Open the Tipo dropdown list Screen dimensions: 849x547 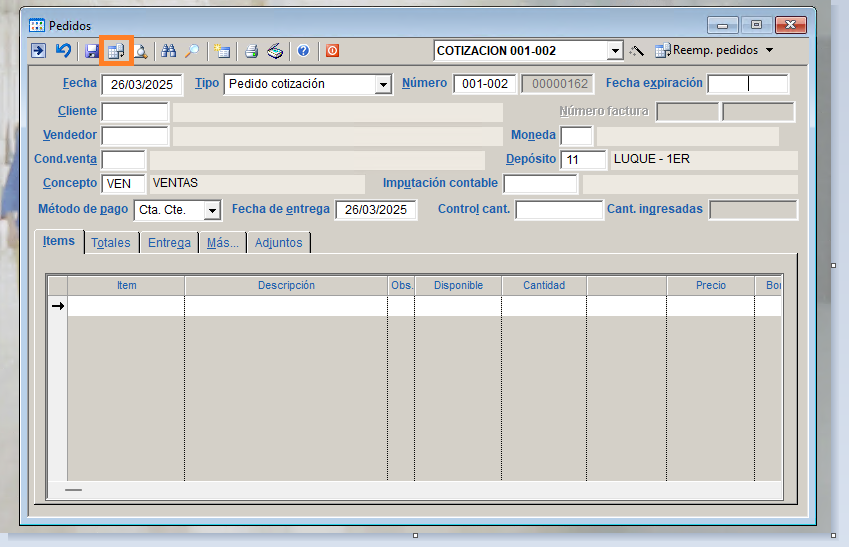pos(382,85)
